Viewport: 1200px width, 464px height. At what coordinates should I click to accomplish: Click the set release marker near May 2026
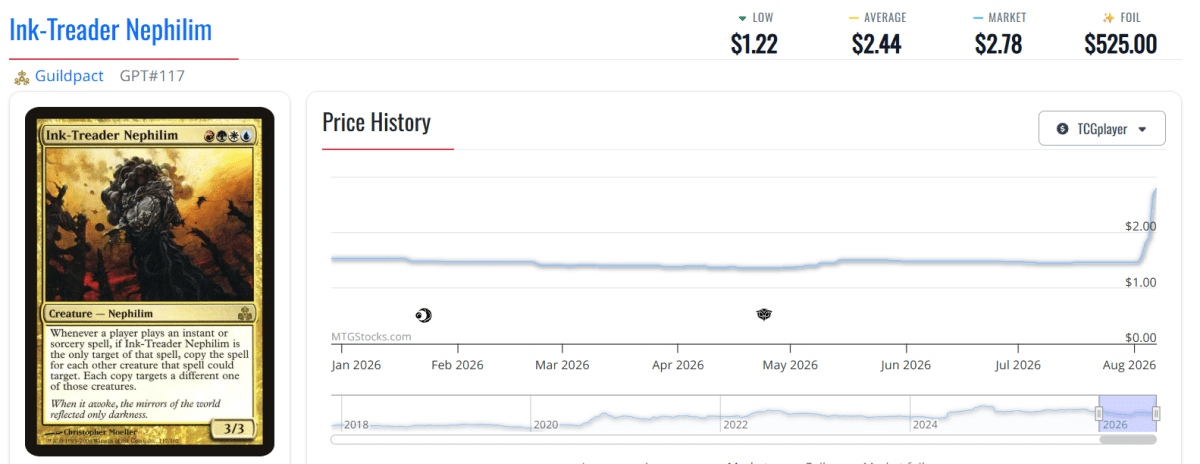(764, 315)
